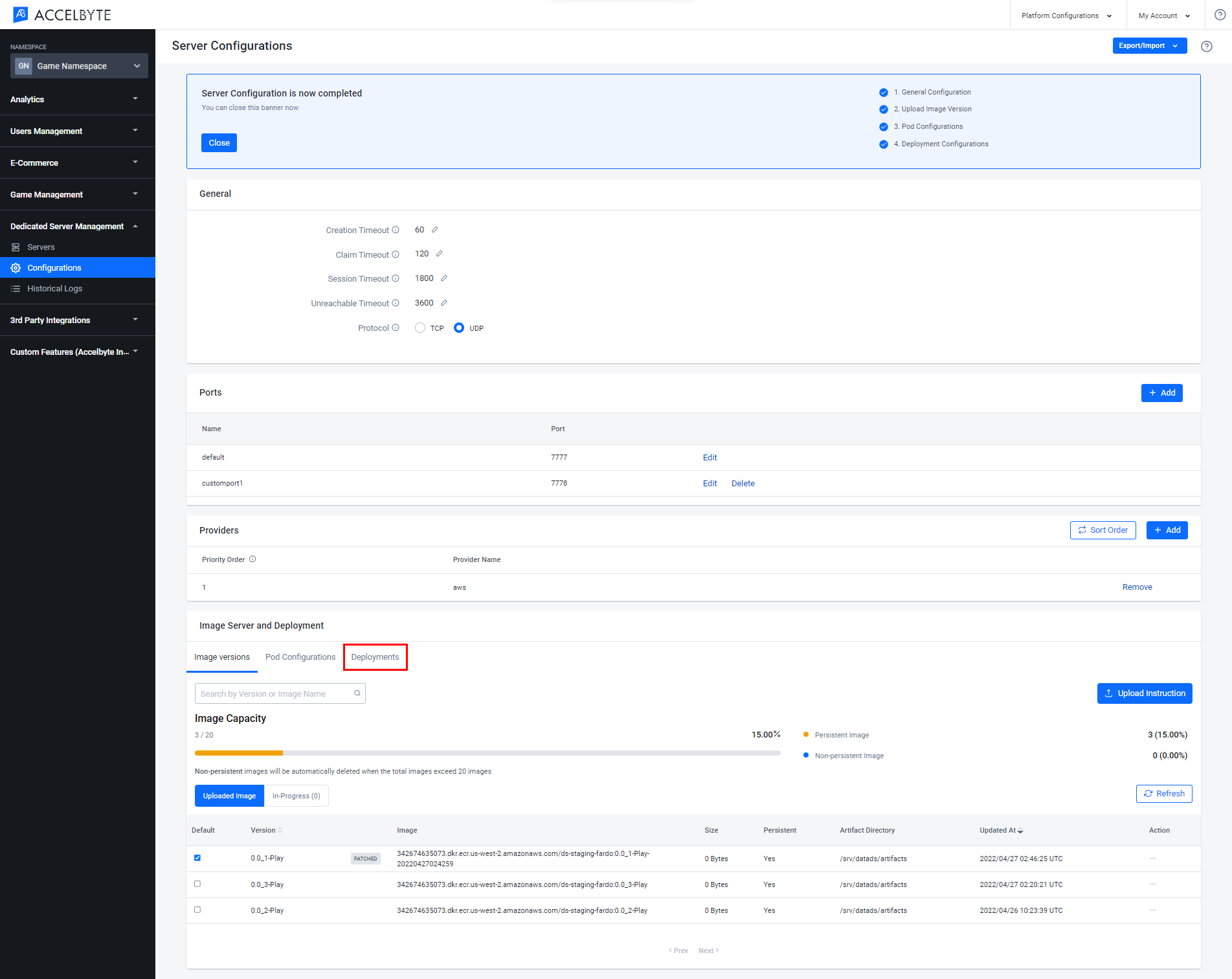The height and width of the screenshot is (979, 1232).
Task: Open Export/Import dropdown button
Action: pyautogui.click(x=1150, y=46)
